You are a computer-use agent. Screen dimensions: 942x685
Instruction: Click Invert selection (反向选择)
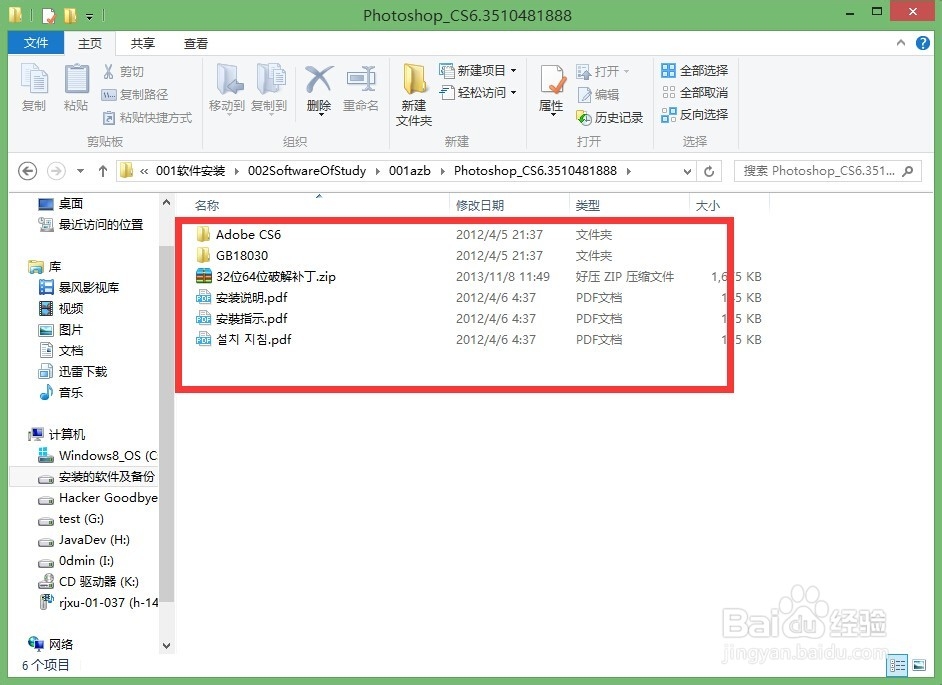pos(694,114)
